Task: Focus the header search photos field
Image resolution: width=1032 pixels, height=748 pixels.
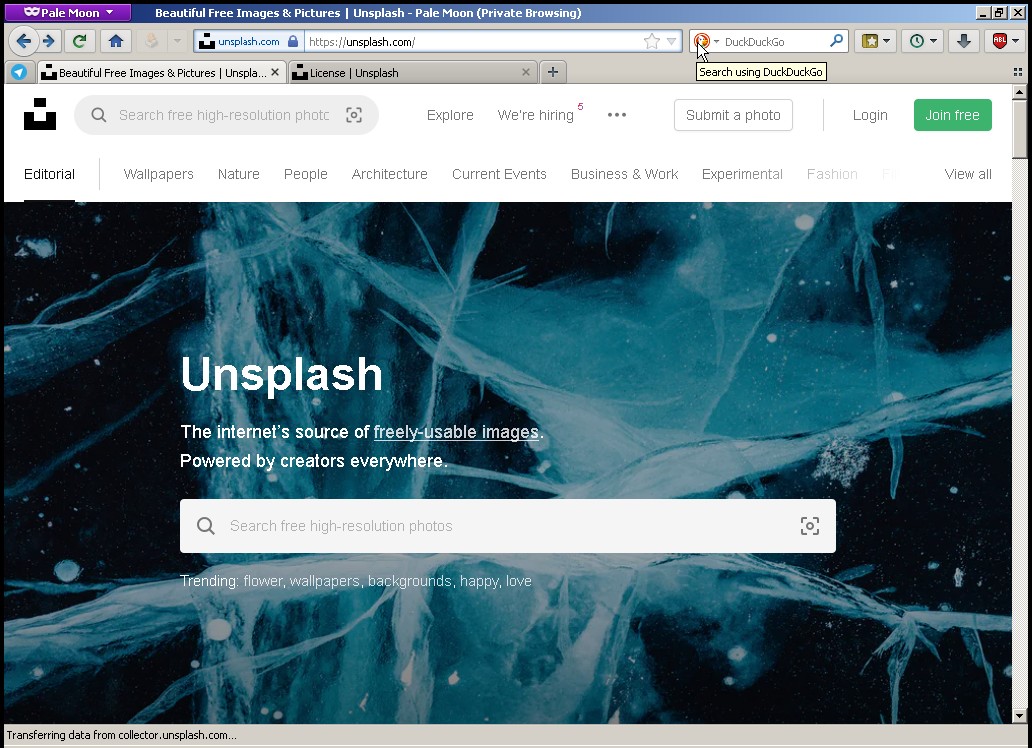Action: (224, 115)
